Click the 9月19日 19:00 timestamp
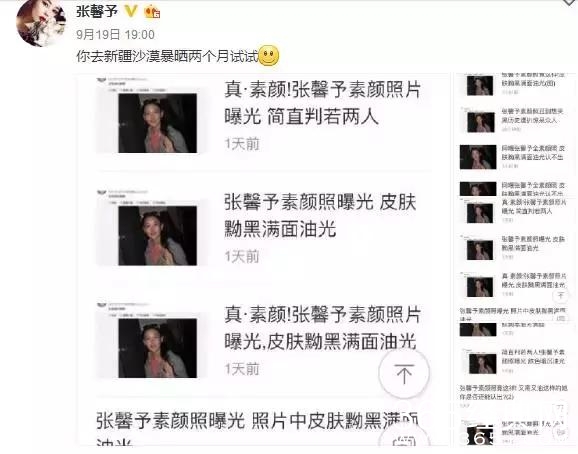578x454 pixels. coord(115,35)
